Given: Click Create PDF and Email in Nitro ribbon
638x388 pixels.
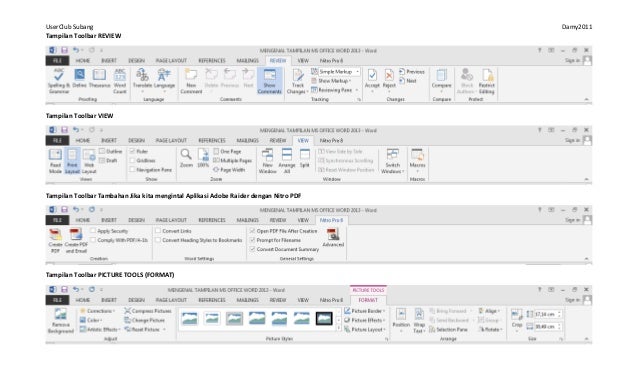Looking at the screenshot, I should tap(76, 241).
